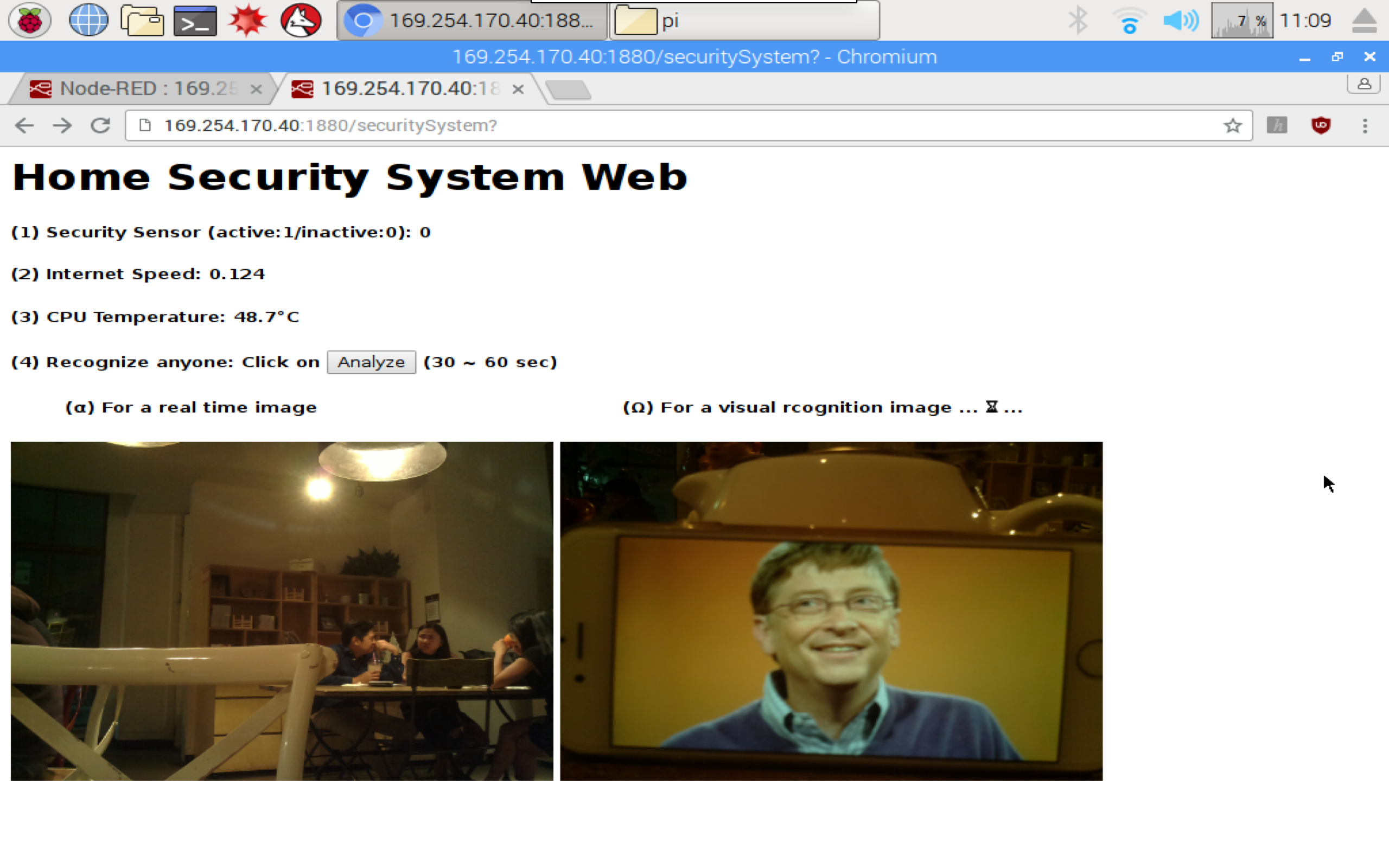Click the Bluetooth icon in the system tray
The width and height of the screenshot is (1389, 868).
pyautogui.click(x=1078, y=20)
